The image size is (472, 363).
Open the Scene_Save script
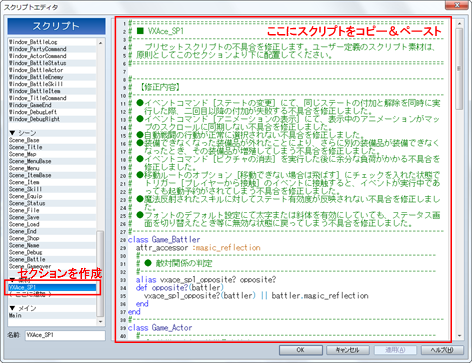(x=52, y=217)
